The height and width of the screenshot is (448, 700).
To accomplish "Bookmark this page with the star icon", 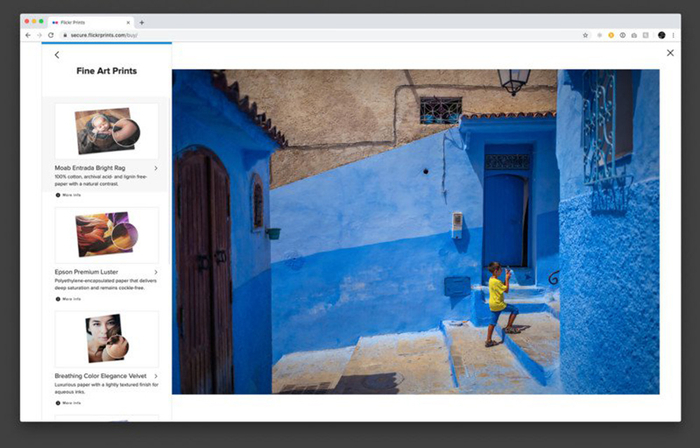I will coord(585,35).
